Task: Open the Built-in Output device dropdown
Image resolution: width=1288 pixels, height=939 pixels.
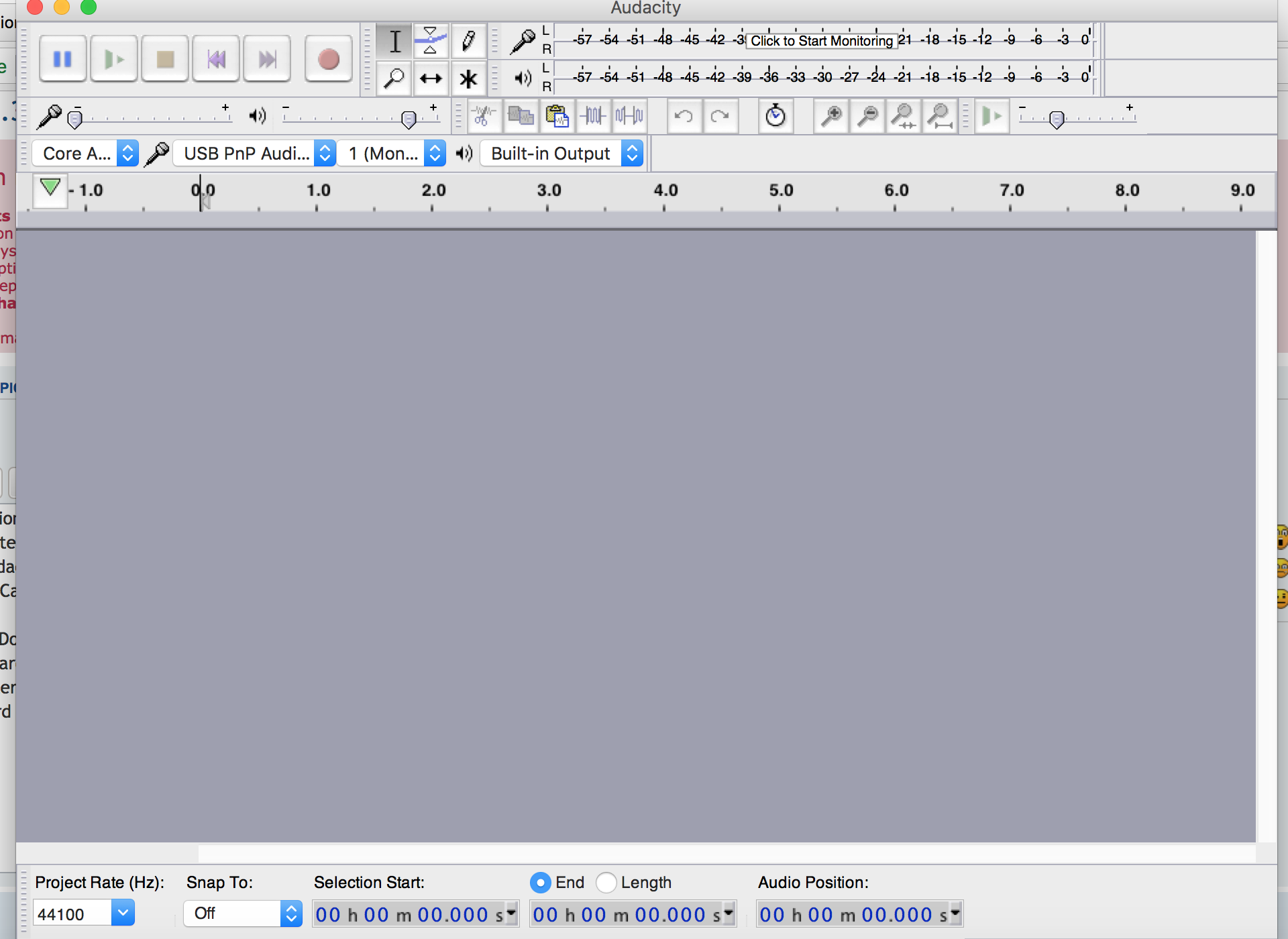Action: tap(562, 154)
